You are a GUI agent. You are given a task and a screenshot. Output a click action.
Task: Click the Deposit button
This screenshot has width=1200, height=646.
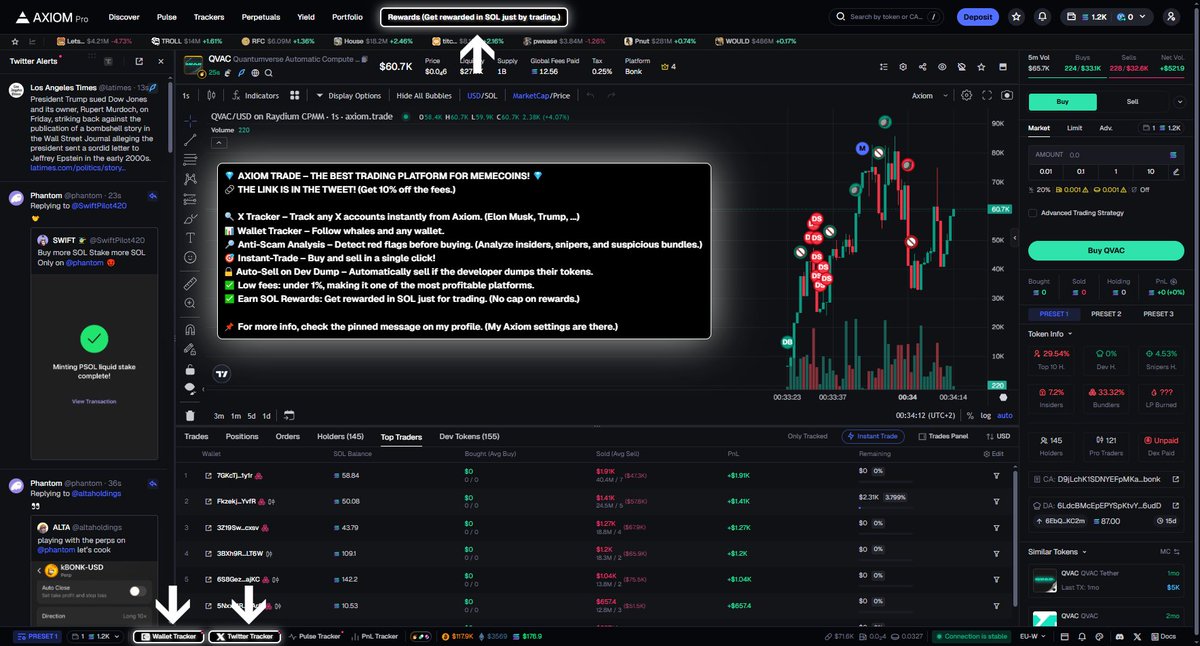coord(977,17)
